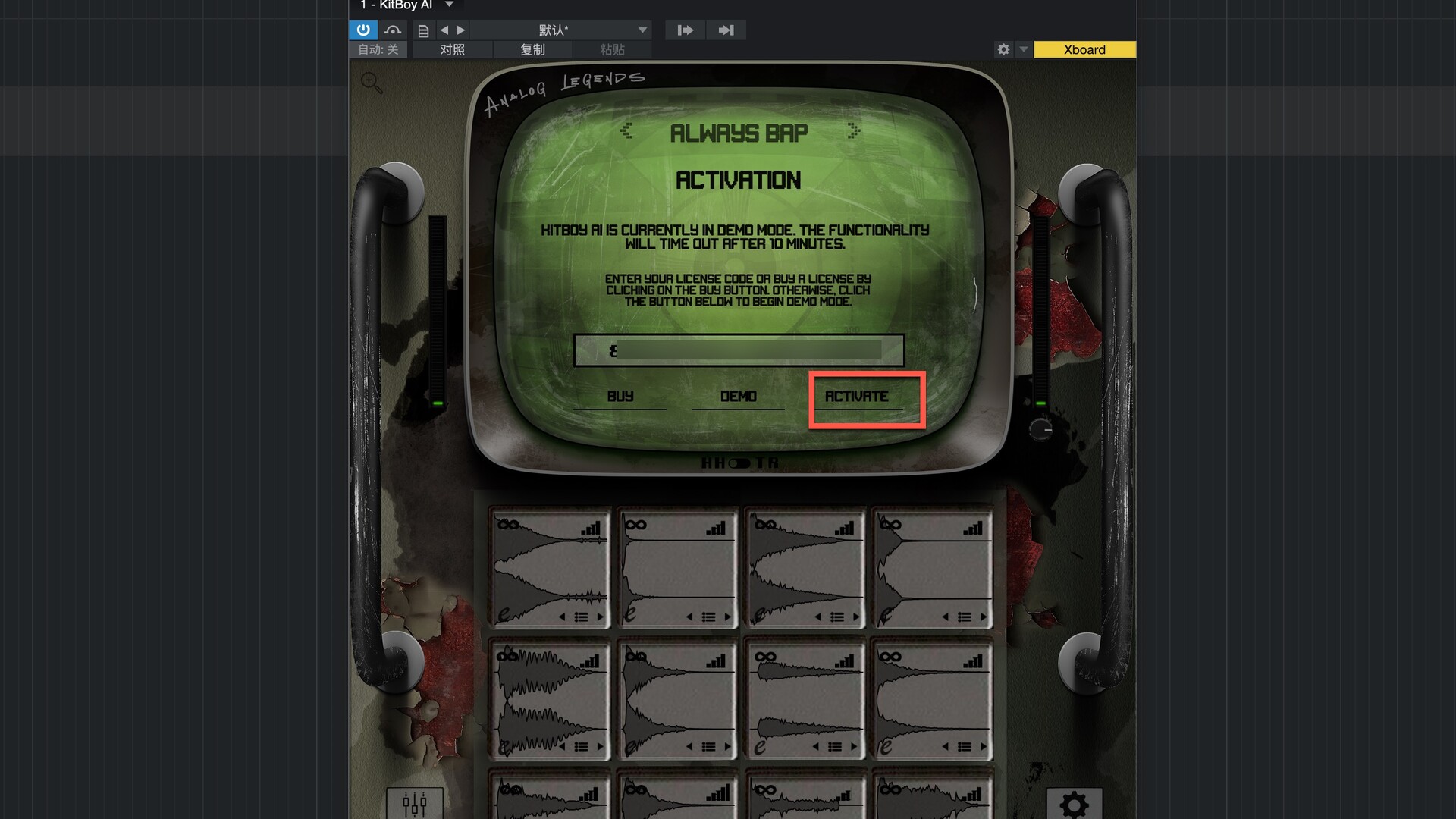The image size is (1456, 819).
Task: Click 对照 compare in header
Action: tap(452, 49)
